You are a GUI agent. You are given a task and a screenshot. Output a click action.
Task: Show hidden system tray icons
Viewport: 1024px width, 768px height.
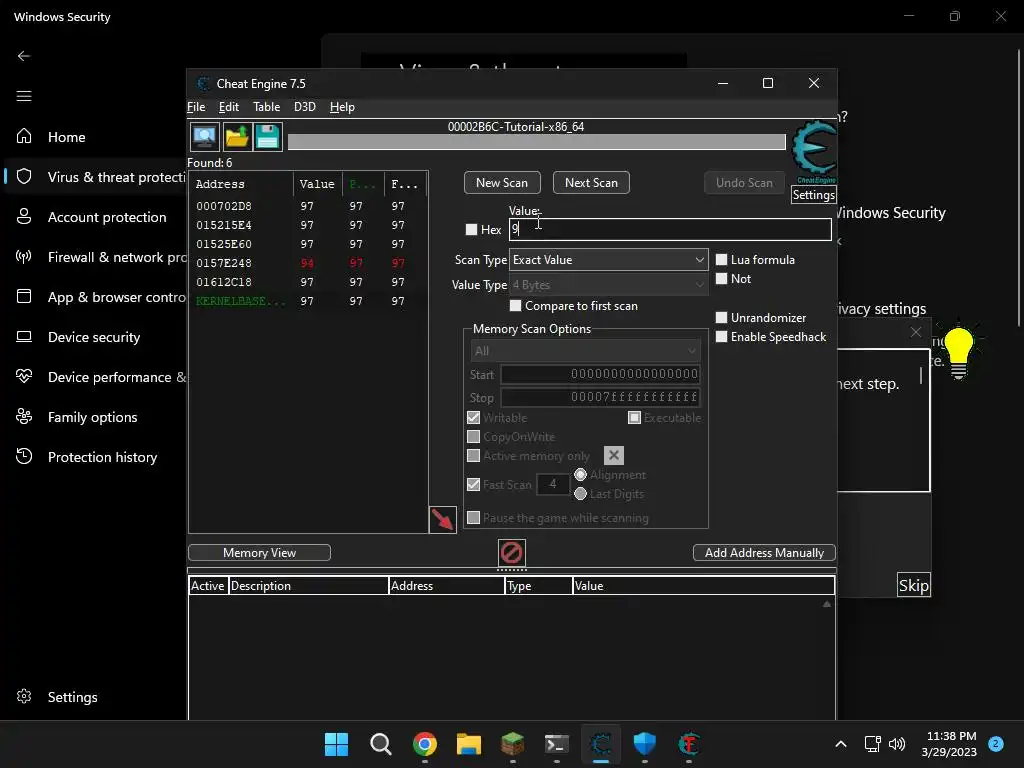click(841, 744)
